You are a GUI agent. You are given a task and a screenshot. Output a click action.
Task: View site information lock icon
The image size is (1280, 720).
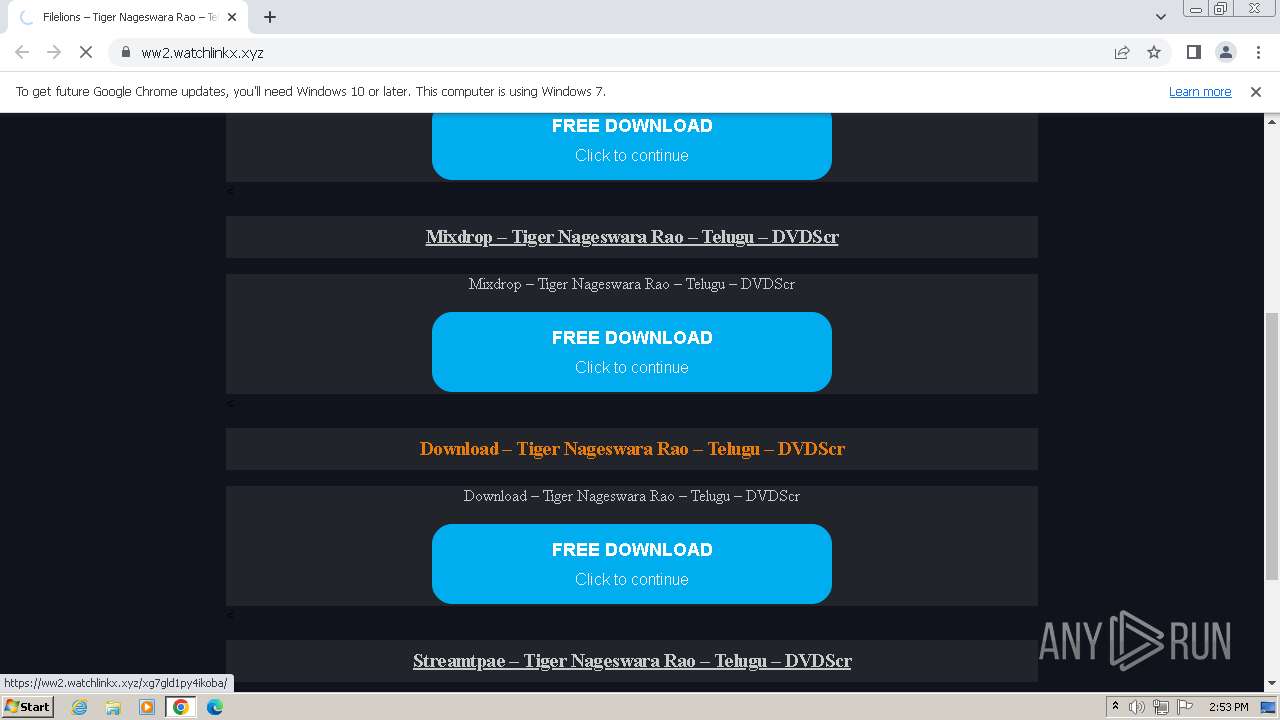[x=125, y=52]
